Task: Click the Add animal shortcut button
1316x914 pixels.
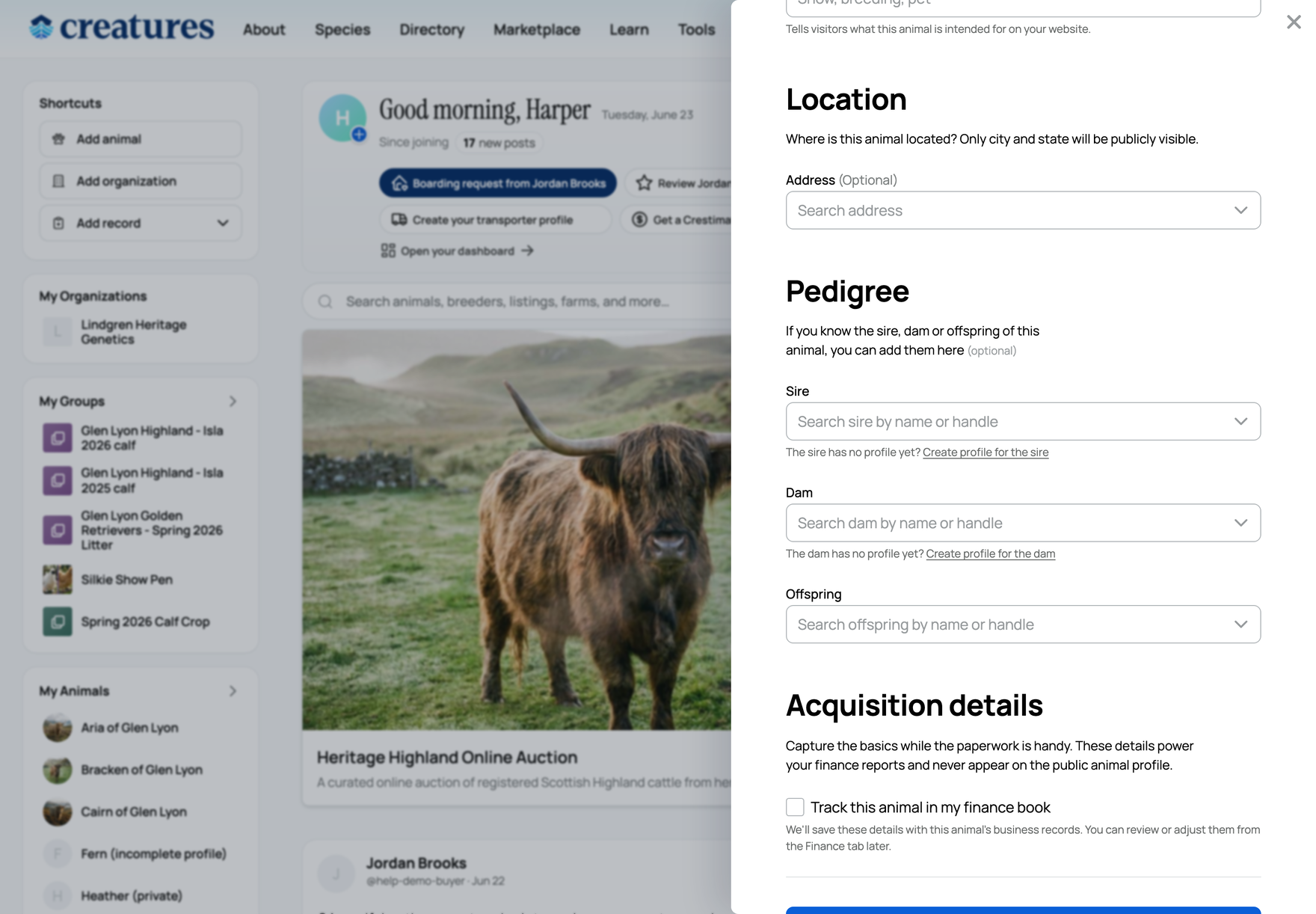Action: [141, 139]
